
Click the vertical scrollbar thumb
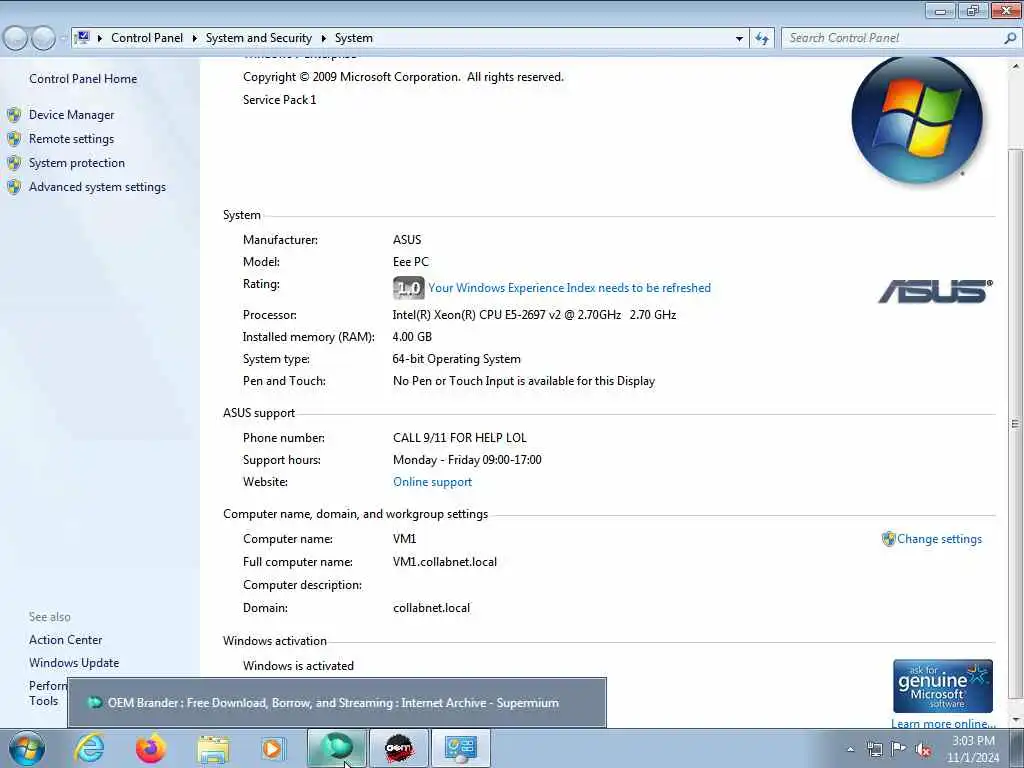click(x=1016, y=423)
